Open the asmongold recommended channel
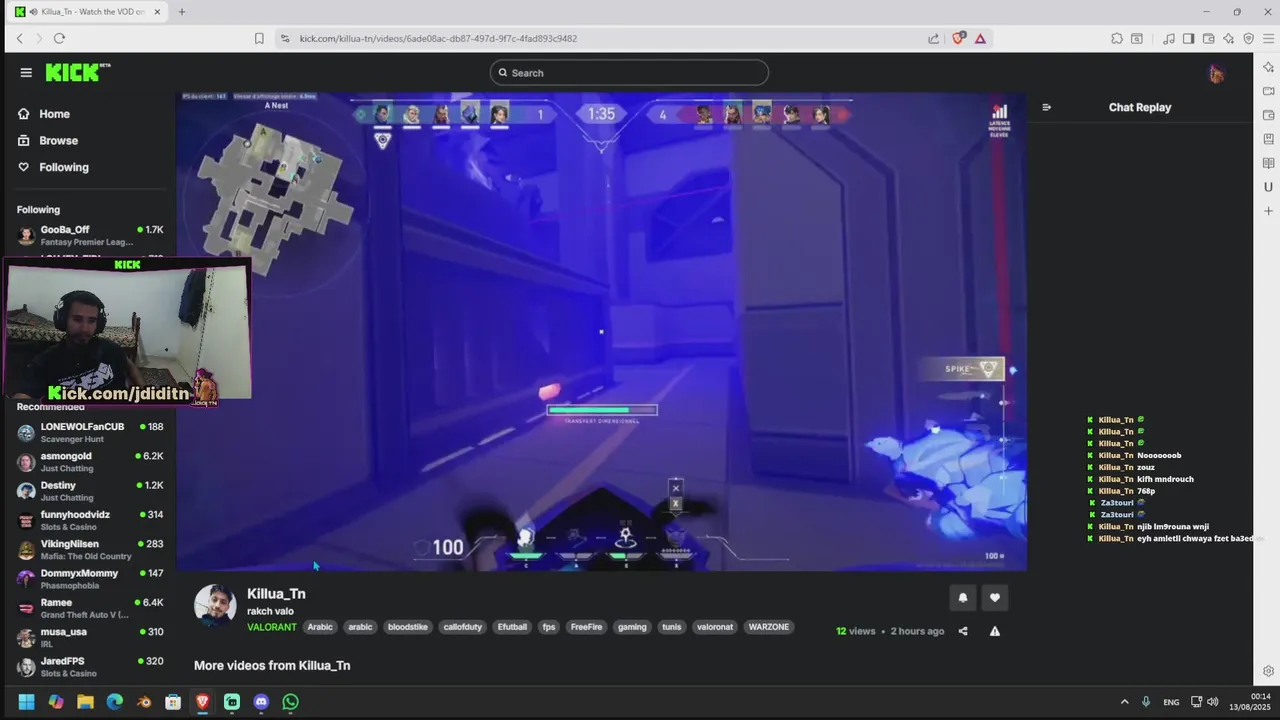The image size is (1280, 720). (90, 462)
